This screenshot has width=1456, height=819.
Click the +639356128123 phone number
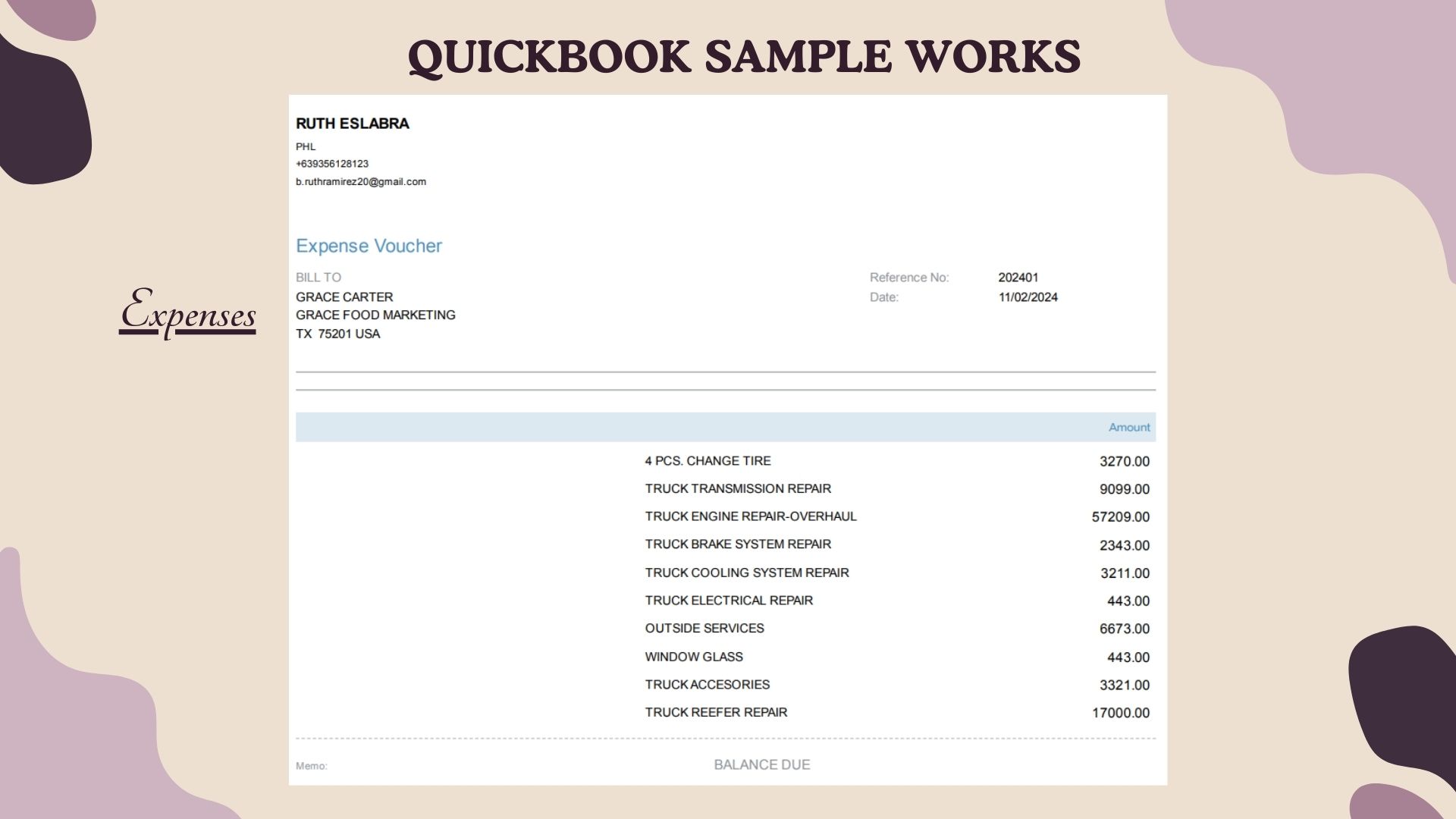331,164
